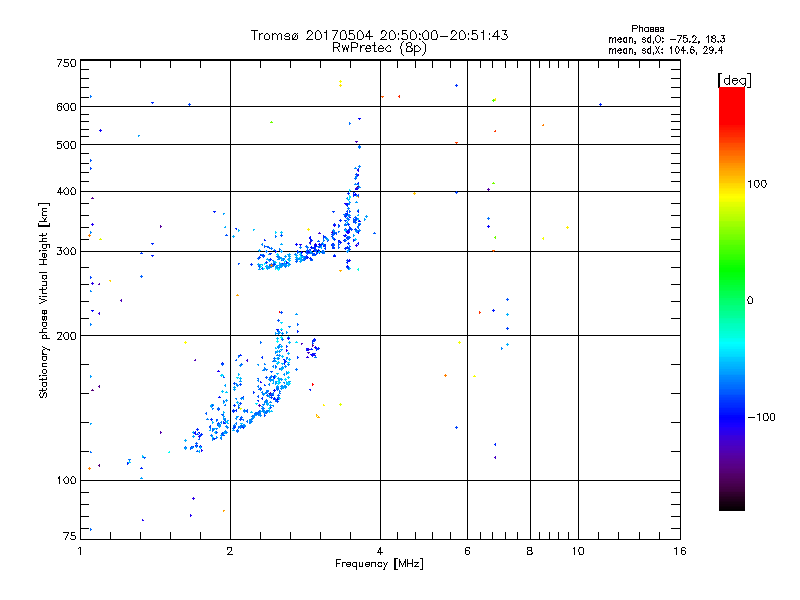Click the x-axis frequency tick label "10"

[578, 551]
